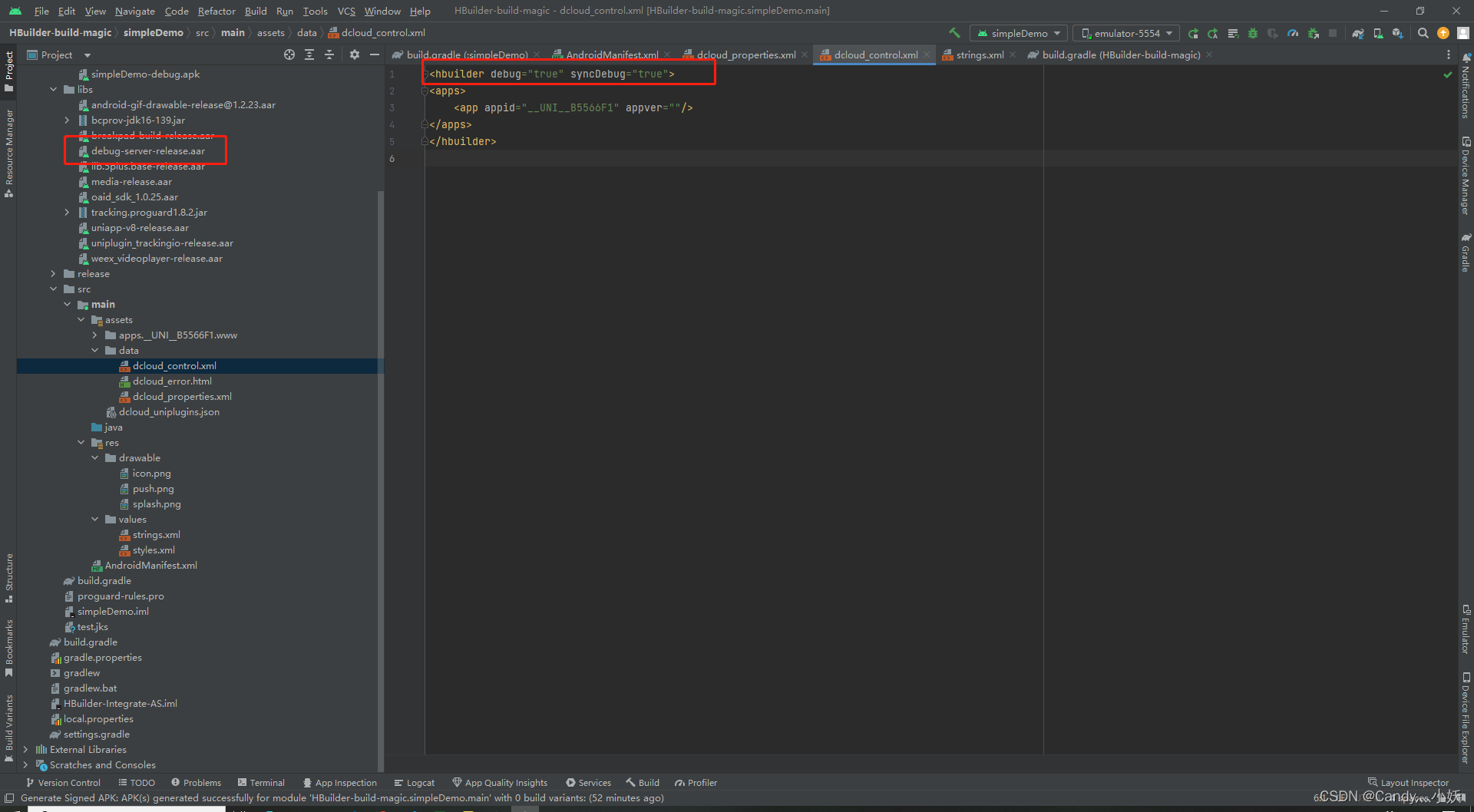Open the Notifications side panel
This screenshot has width=1474, height=812.
tap(1466, 86)
